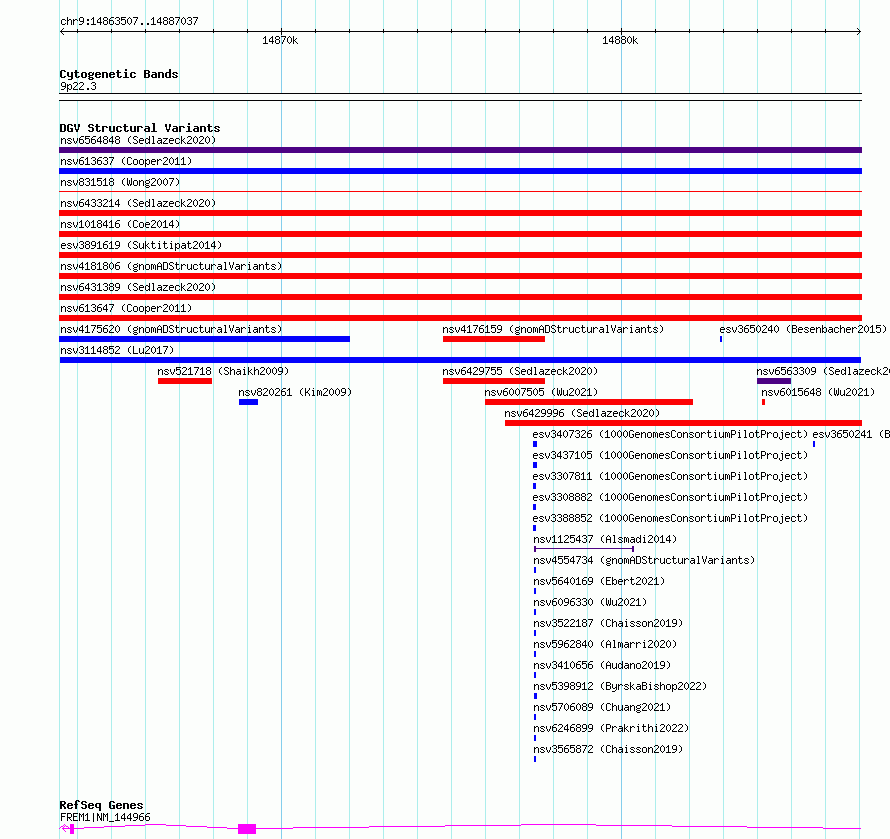The height and width of the screenshot is (839, 890).
Task: Click the blue nsv613637 variant bar
Action: [460, 171]
